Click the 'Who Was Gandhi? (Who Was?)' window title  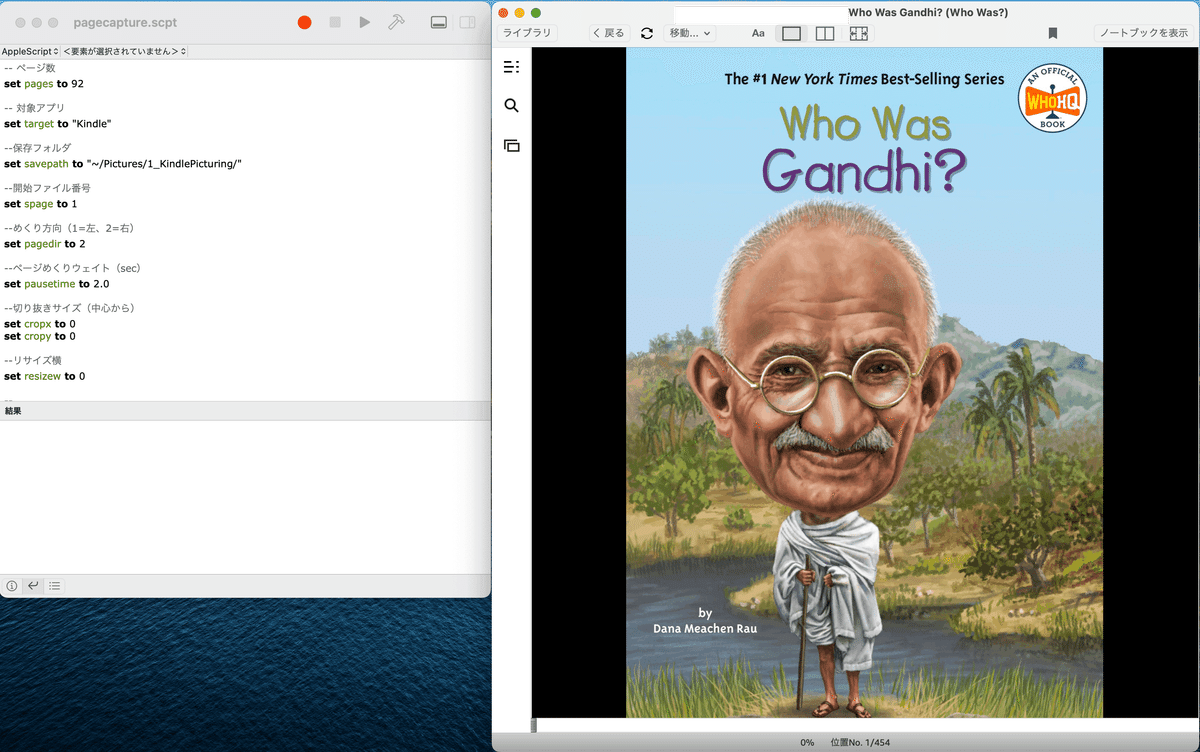point(927,12)
